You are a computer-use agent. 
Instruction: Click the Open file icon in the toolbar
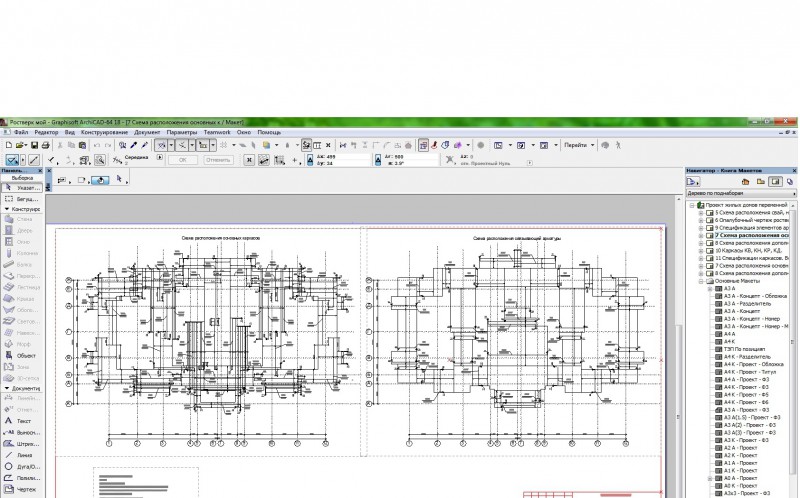click(19, 145)
